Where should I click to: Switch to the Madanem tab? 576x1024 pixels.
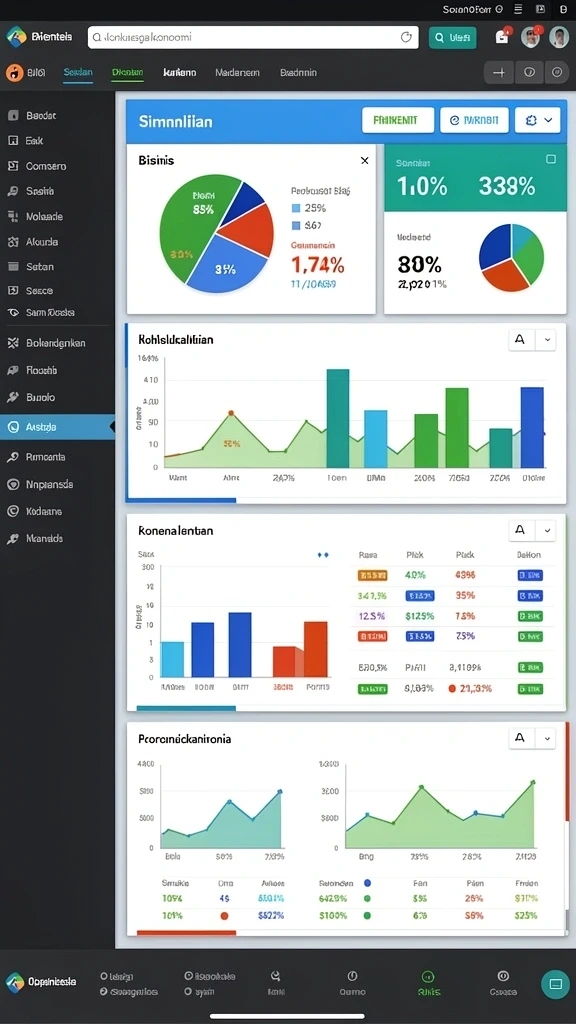click(237, 72)
